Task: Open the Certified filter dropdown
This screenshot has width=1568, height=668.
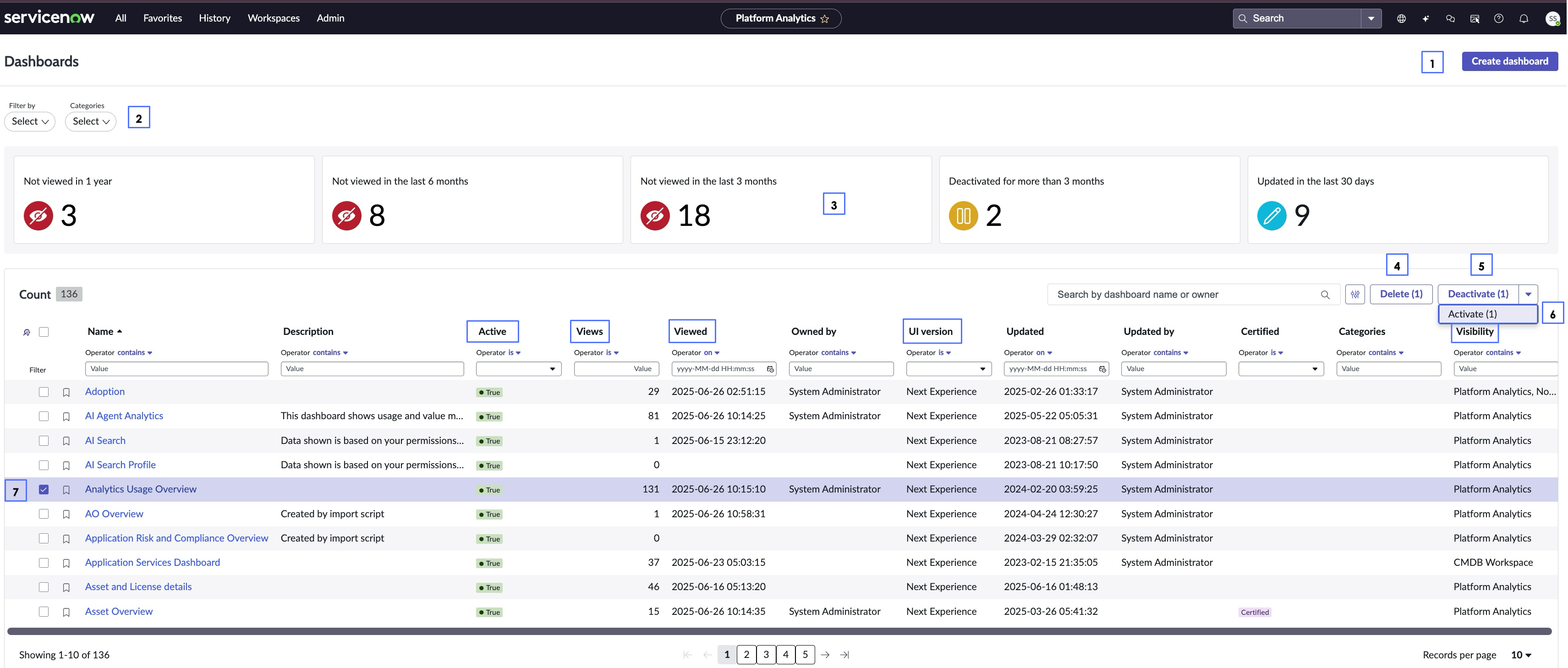Action: click(x=1281, y=369)
